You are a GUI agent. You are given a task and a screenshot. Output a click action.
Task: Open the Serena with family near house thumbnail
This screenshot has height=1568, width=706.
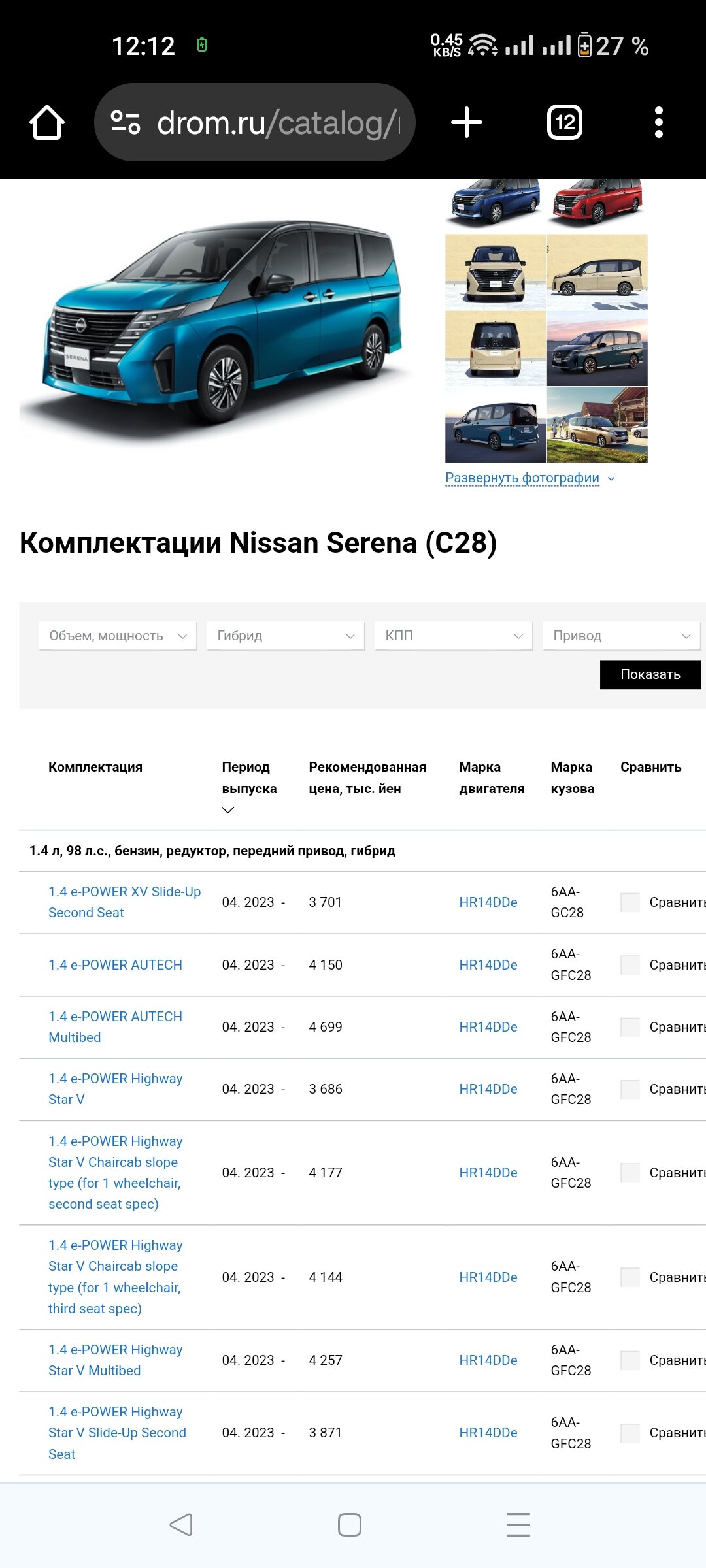point(597,425)
